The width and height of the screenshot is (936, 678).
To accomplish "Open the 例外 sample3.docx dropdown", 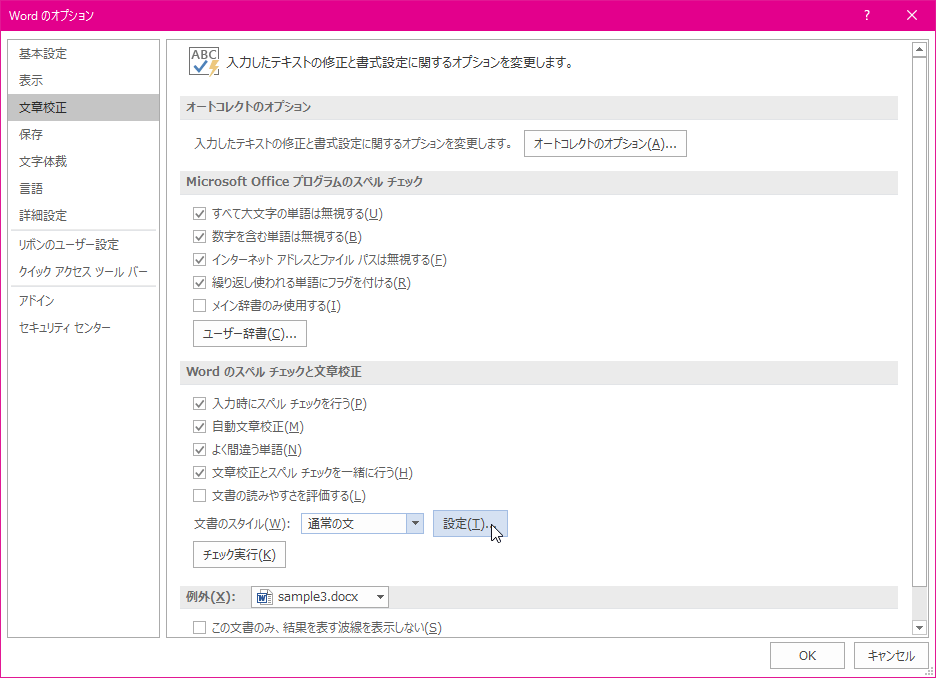I will coord(320,597).
